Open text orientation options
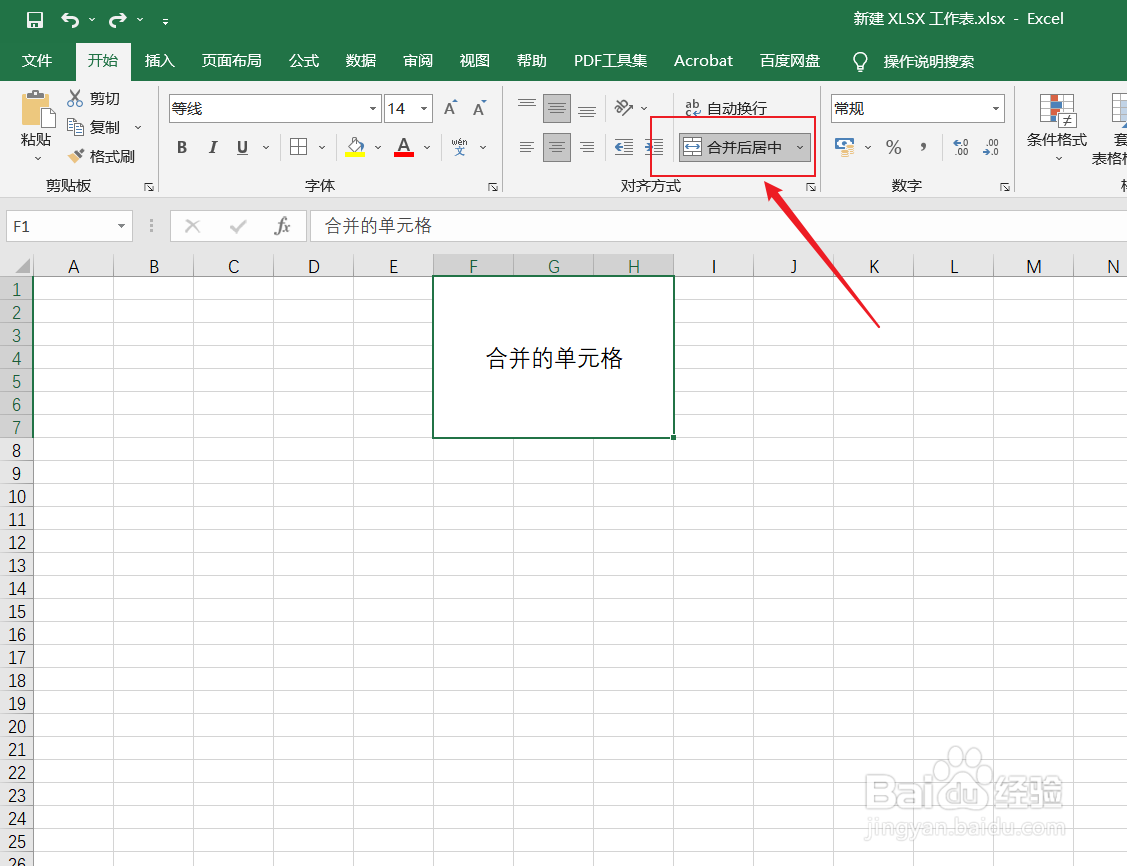The width and height of the screenshot is (1127, 866). click(630, 109)
